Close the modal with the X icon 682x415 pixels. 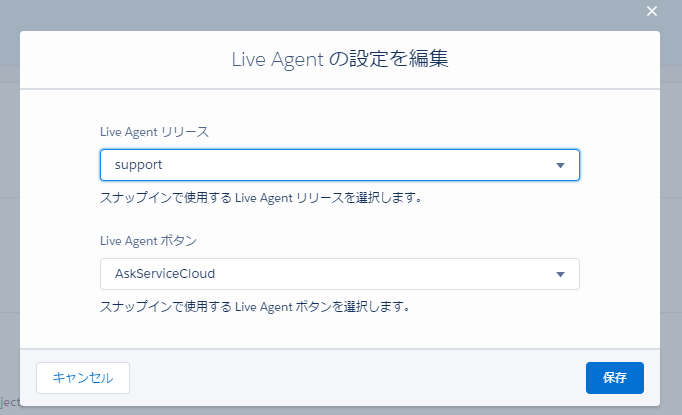pyautogui.click(x=652, y=12)
